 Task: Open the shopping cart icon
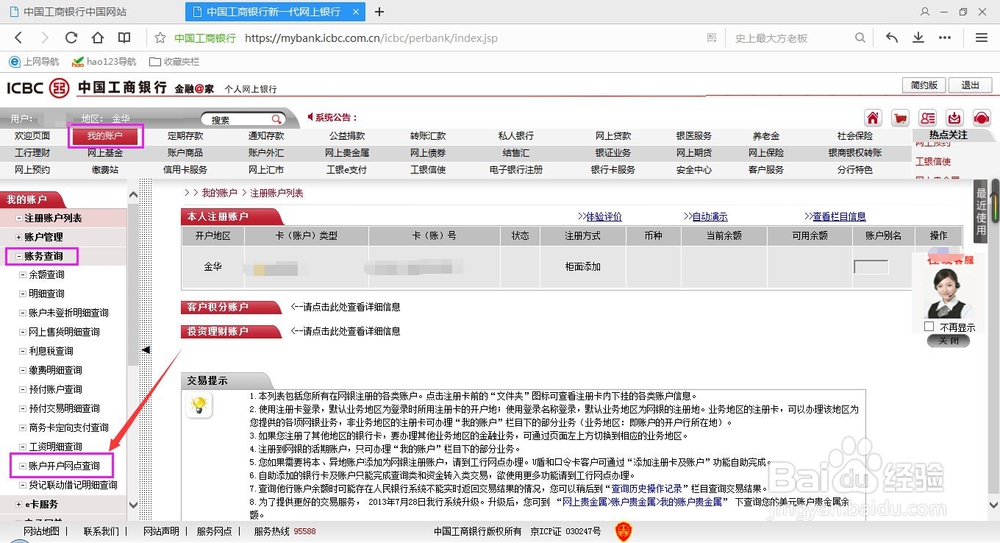900,118
